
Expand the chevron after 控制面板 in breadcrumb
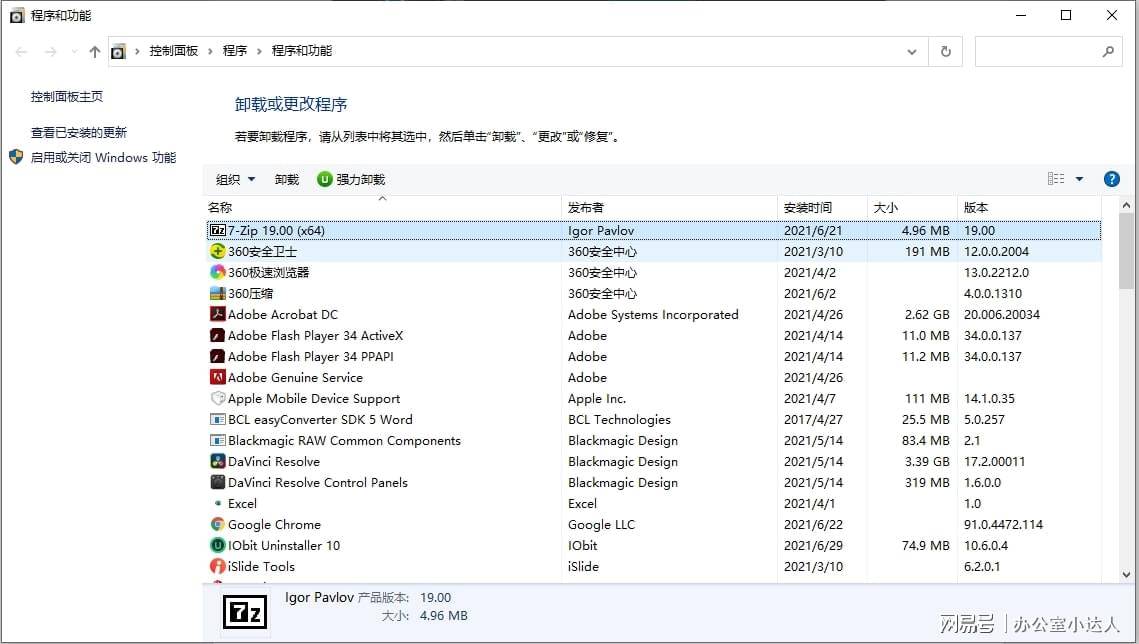coord(210,52)
